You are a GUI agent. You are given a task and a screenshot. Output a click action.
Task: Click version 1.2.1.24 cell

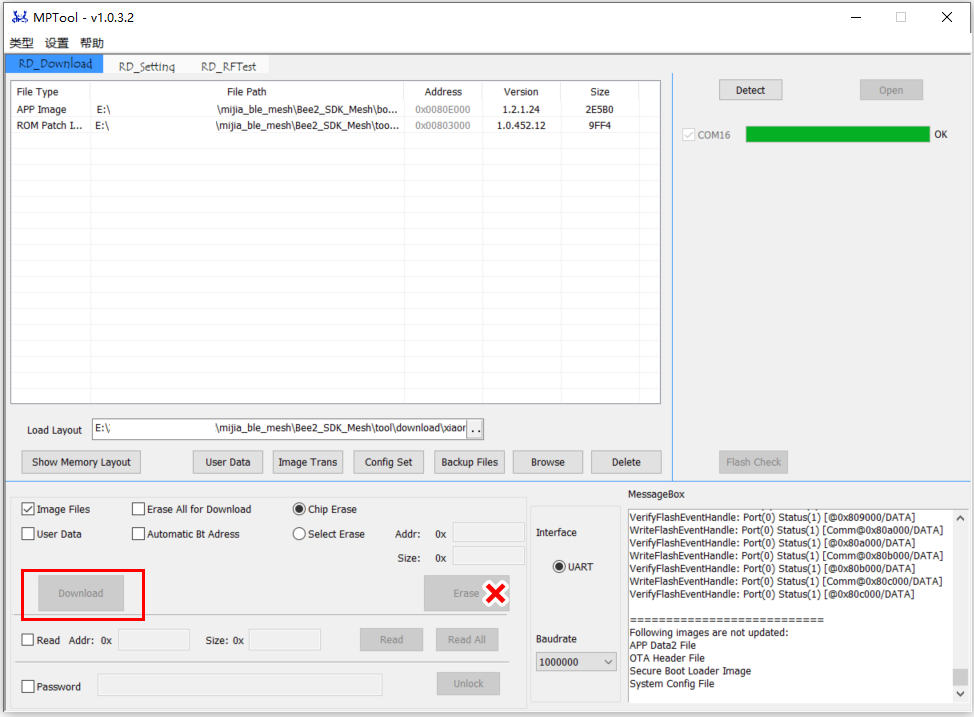pos(521,109)
